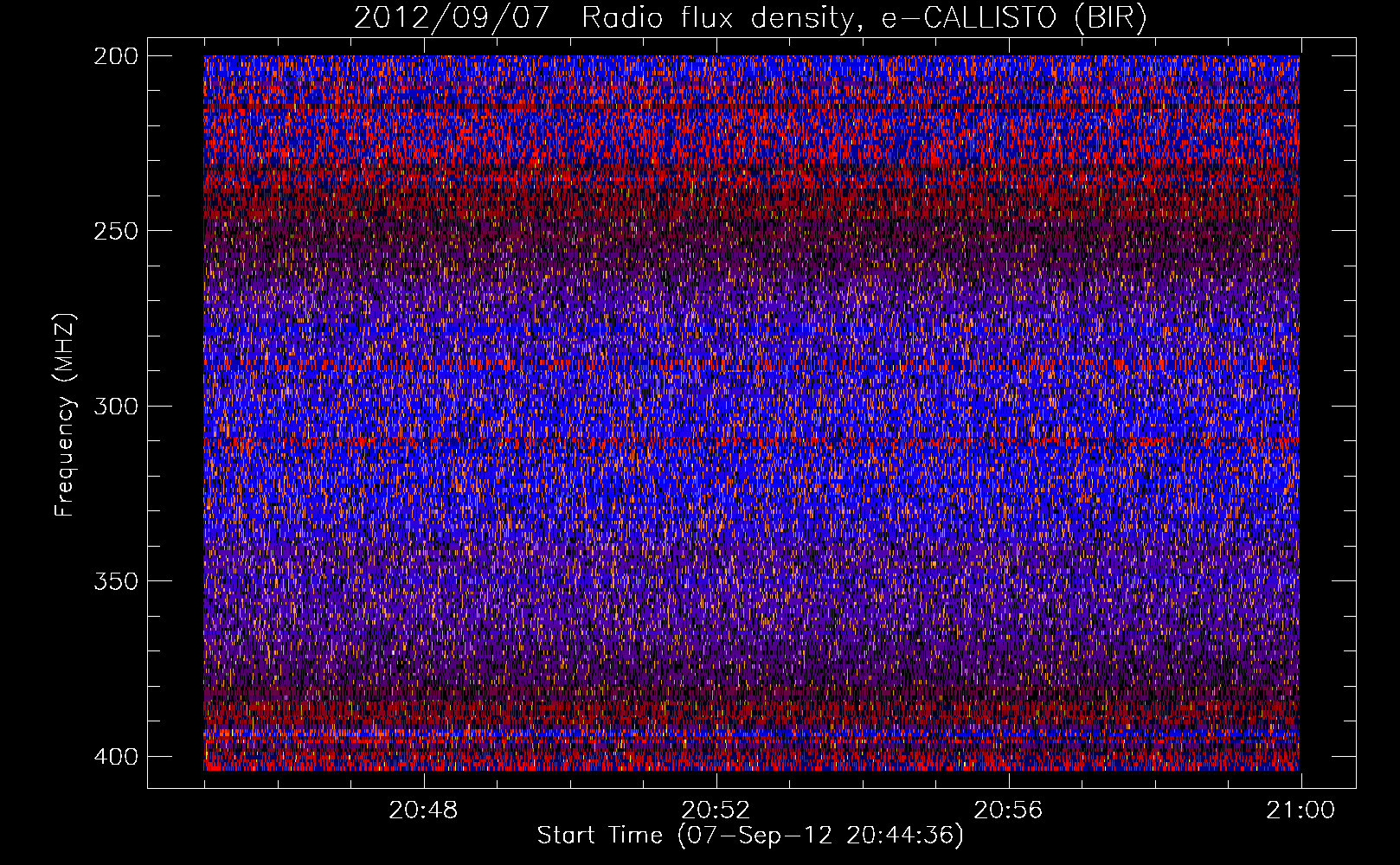
Task: Click the 300 frequency tick label
Action: tap(115, 406)
